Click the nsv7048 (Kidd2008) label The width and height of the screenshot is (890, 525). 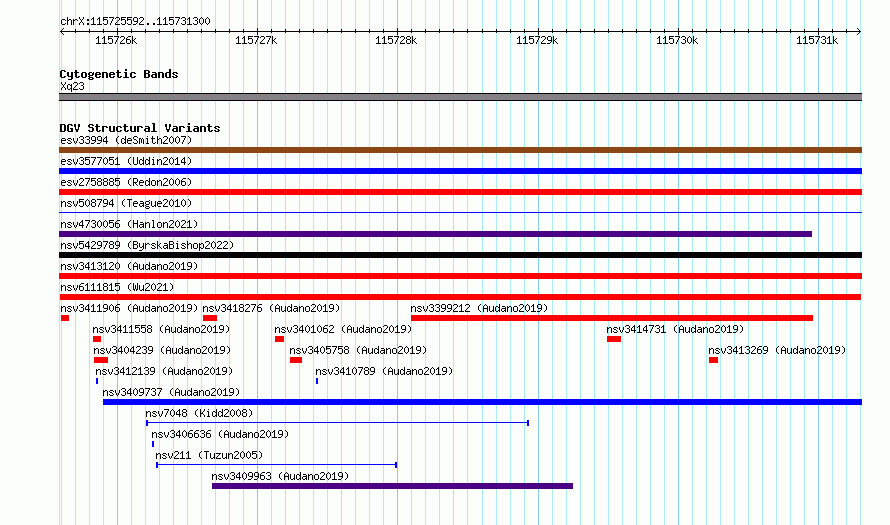199,413
